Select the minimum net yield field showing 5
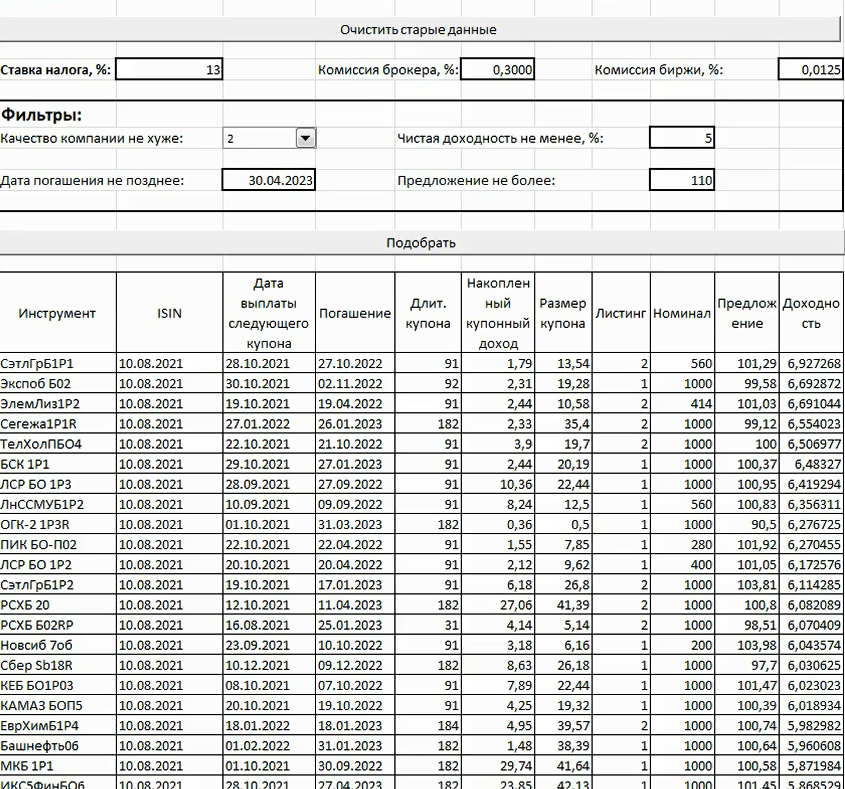 (x=682, y=138)
